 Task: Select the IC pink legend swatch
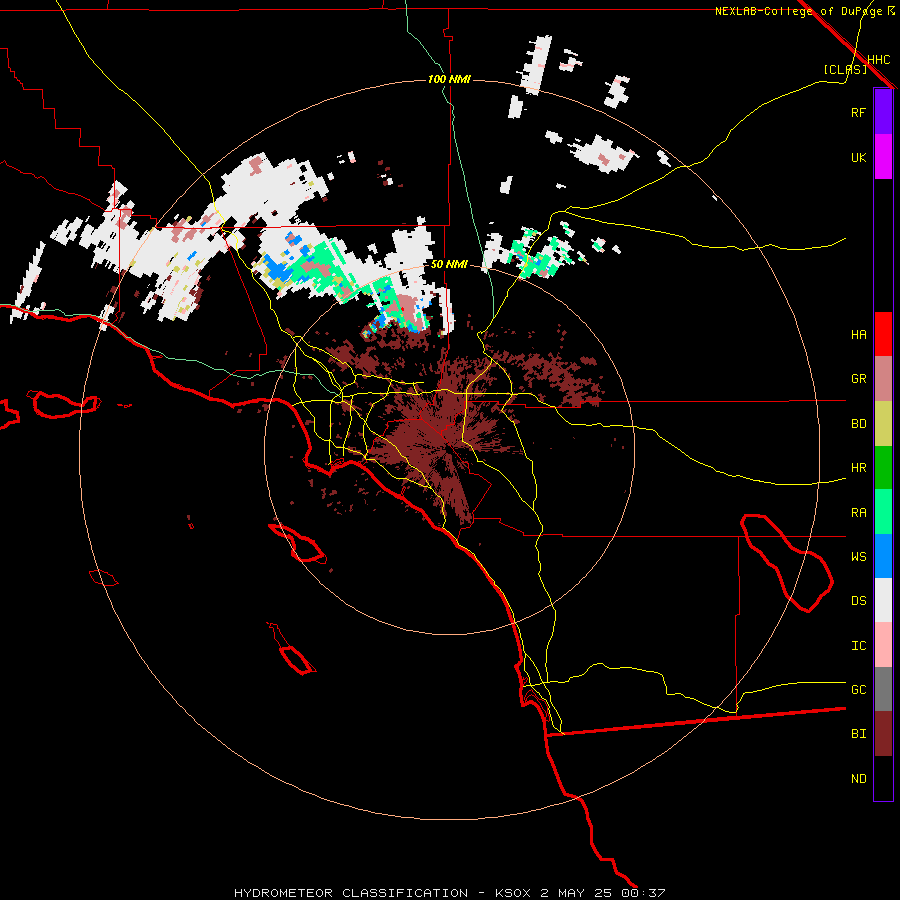coord(883,645)
